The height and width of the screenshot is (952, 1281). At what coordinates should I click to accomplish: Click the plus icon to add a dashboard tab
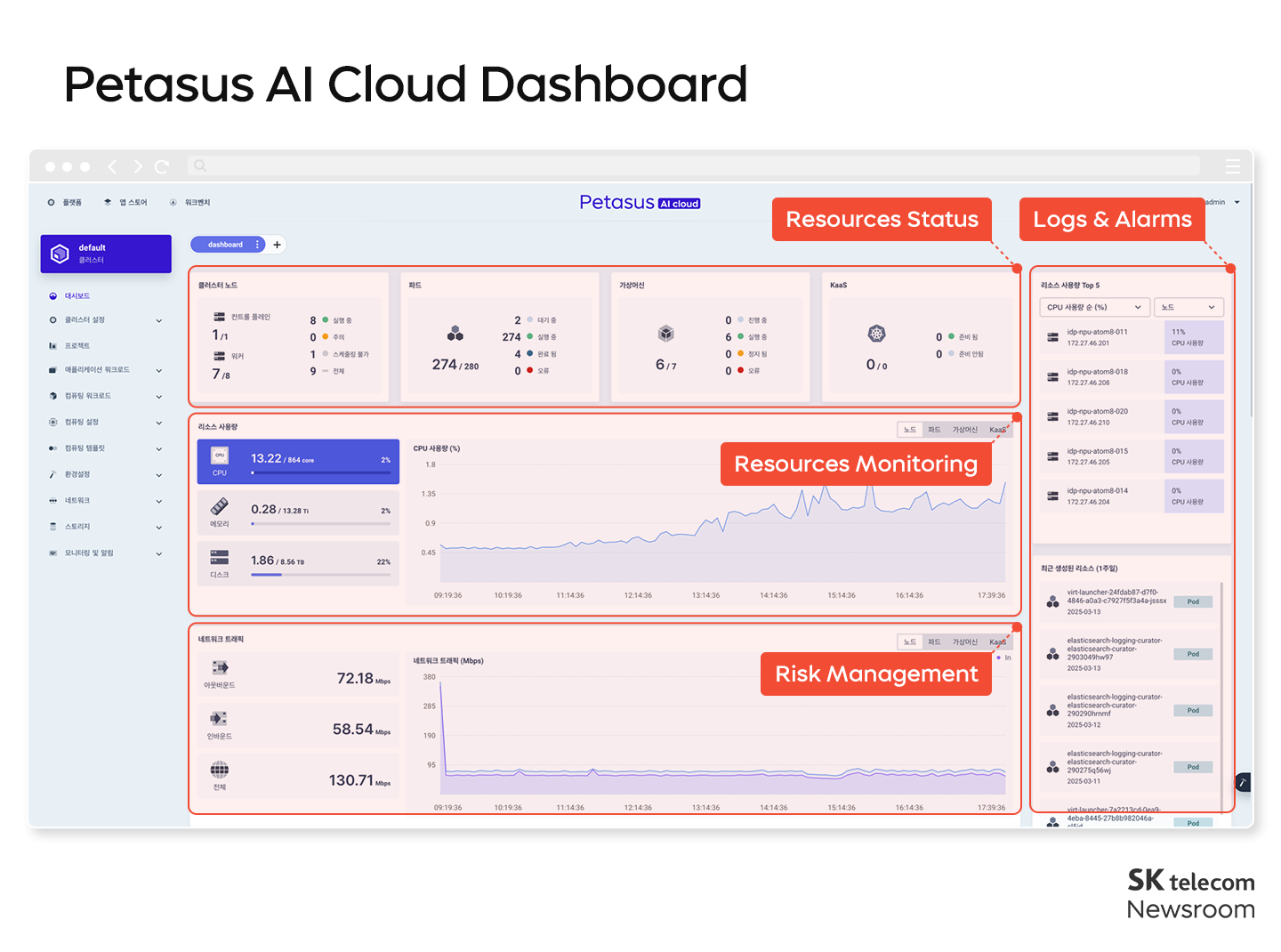pos(277,245)
